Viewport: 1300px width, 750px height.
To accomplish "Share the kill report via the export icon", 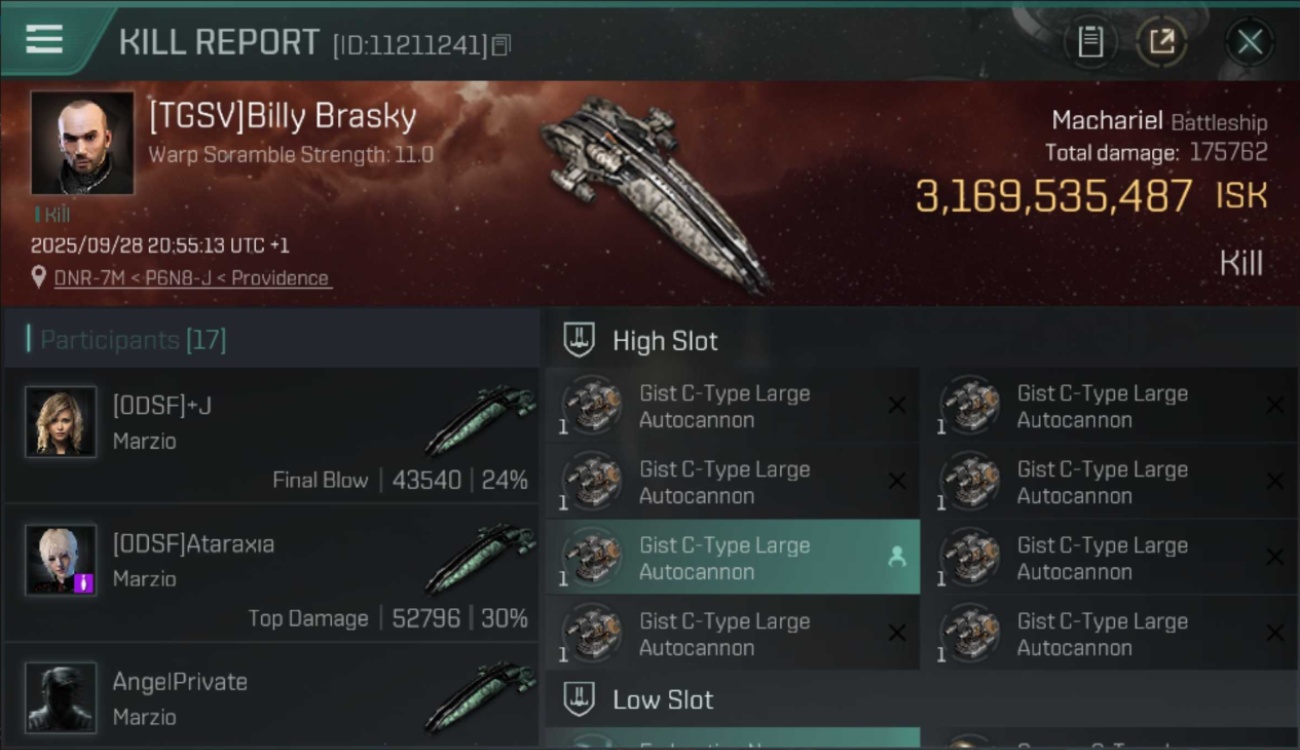I will point(1161,42).
